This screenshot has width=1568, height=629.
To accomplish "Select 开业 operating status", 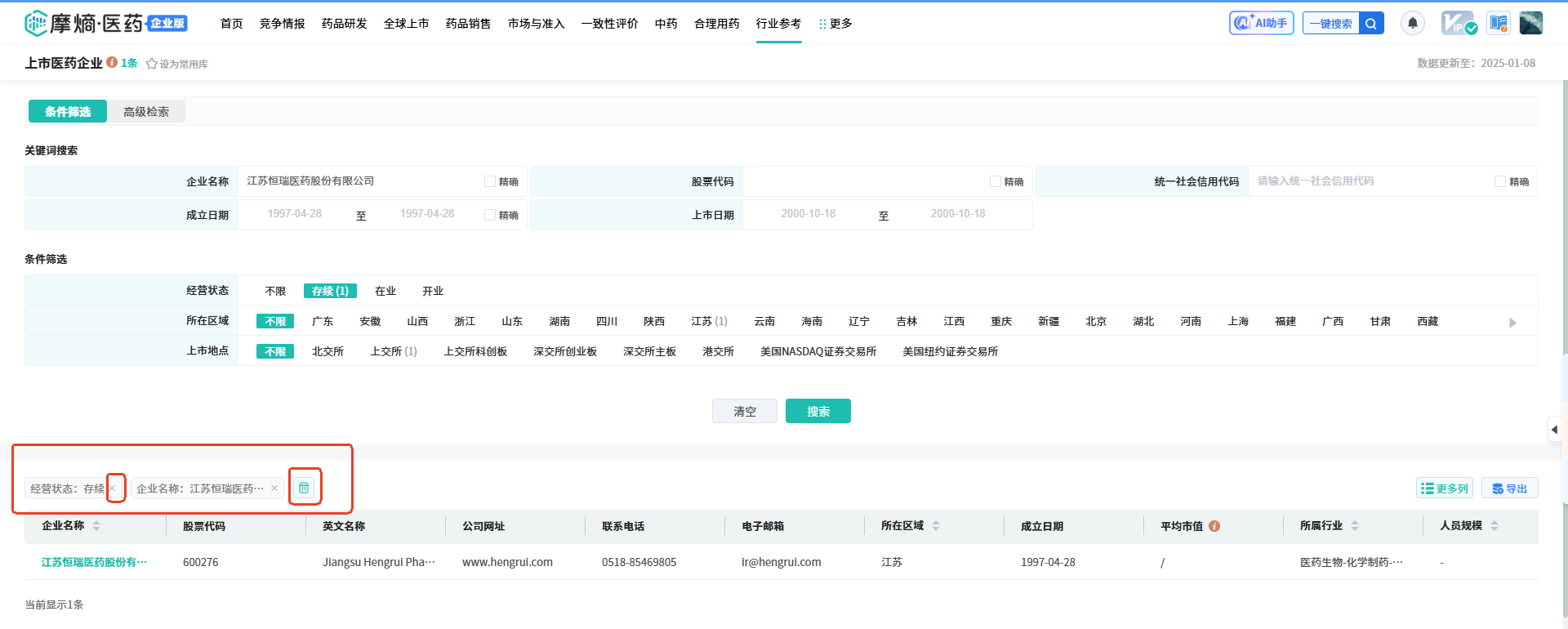I will point(433,291).
